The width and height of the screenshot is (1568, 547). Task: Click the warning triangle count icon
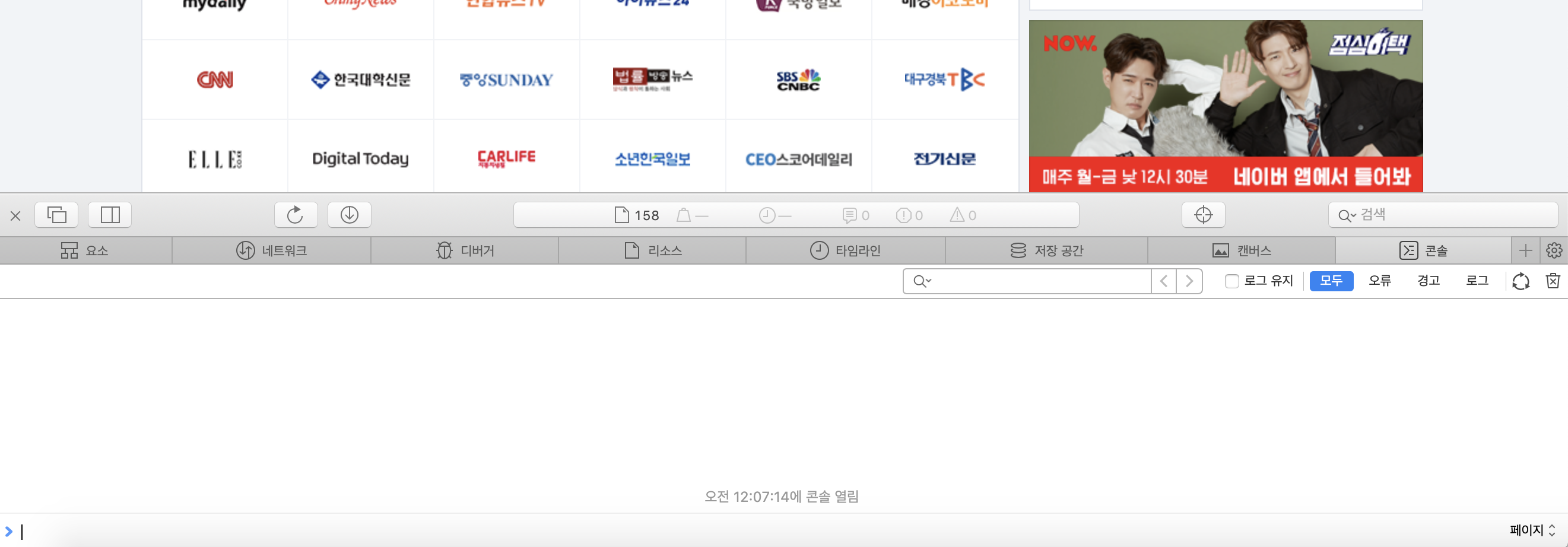click(x=957, y=215)
